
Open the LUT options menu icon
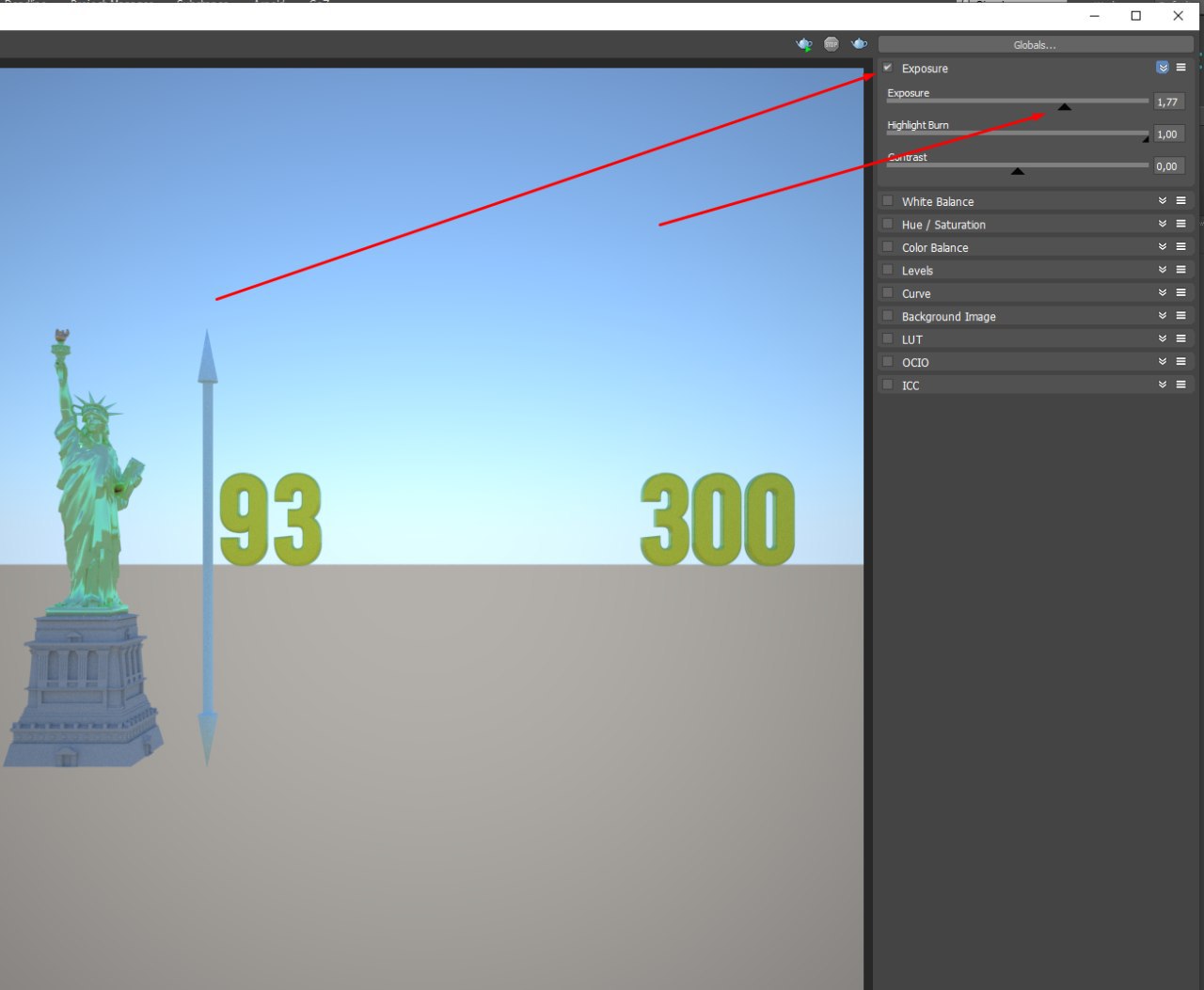click(x=1180, y=338)
